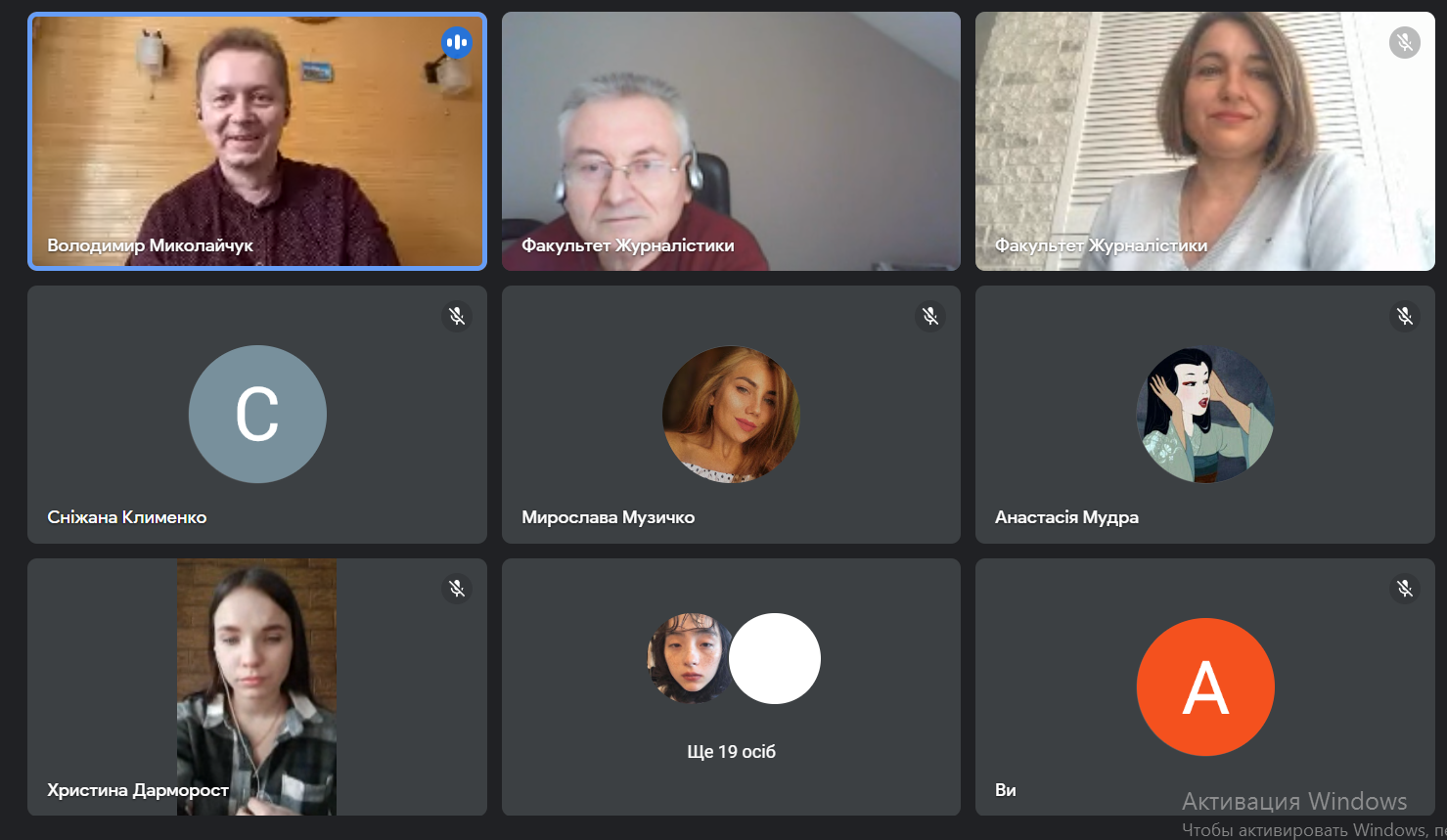Click the muted microphone icon on Сніжана Клименко's tile
Image resolution: width=1447 pixels, height=840 pixels.
pos(456,316)
